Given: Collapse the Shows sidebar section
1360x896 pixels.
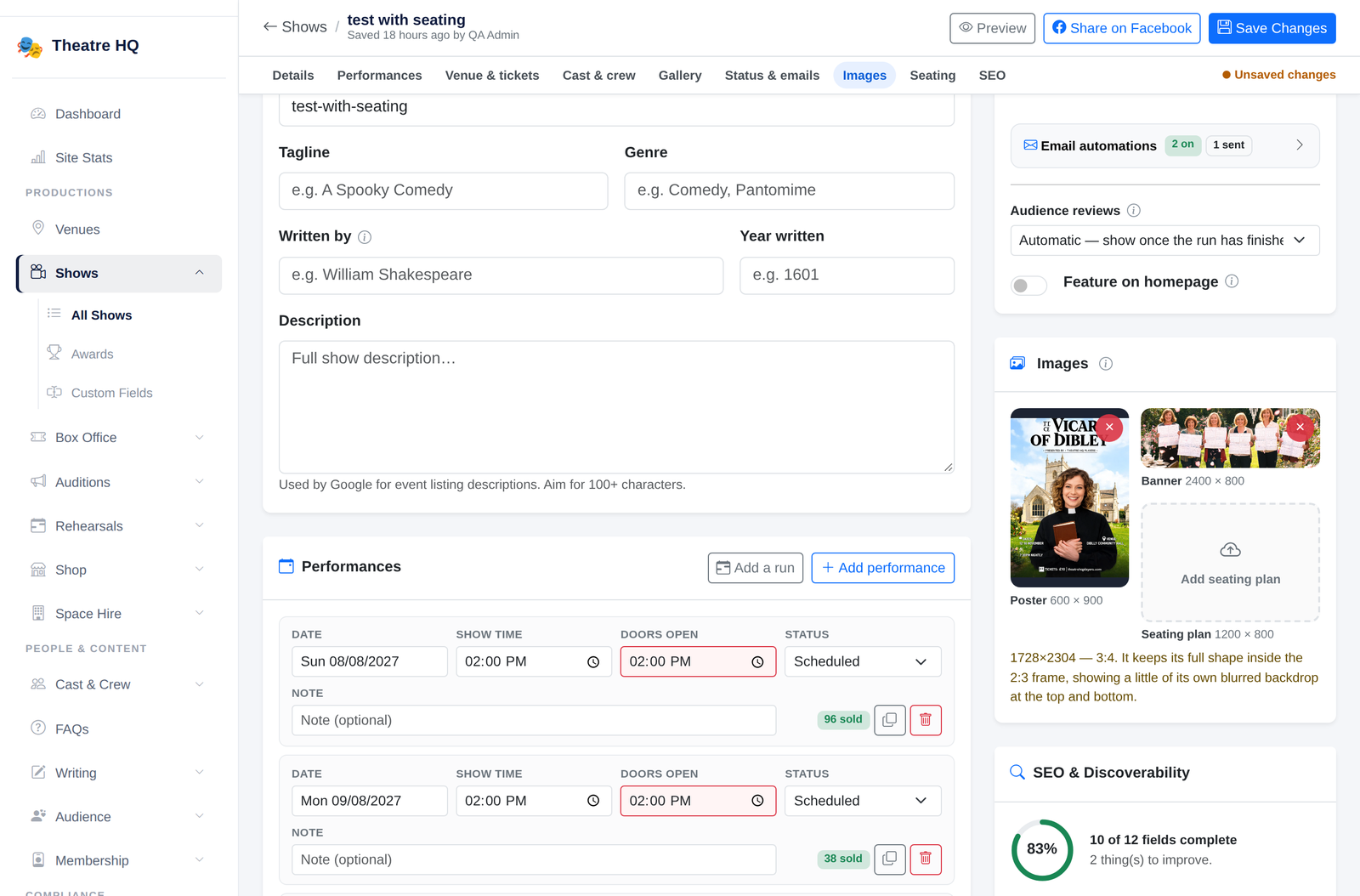Looking at the screenshot, I should click(199, 273).
